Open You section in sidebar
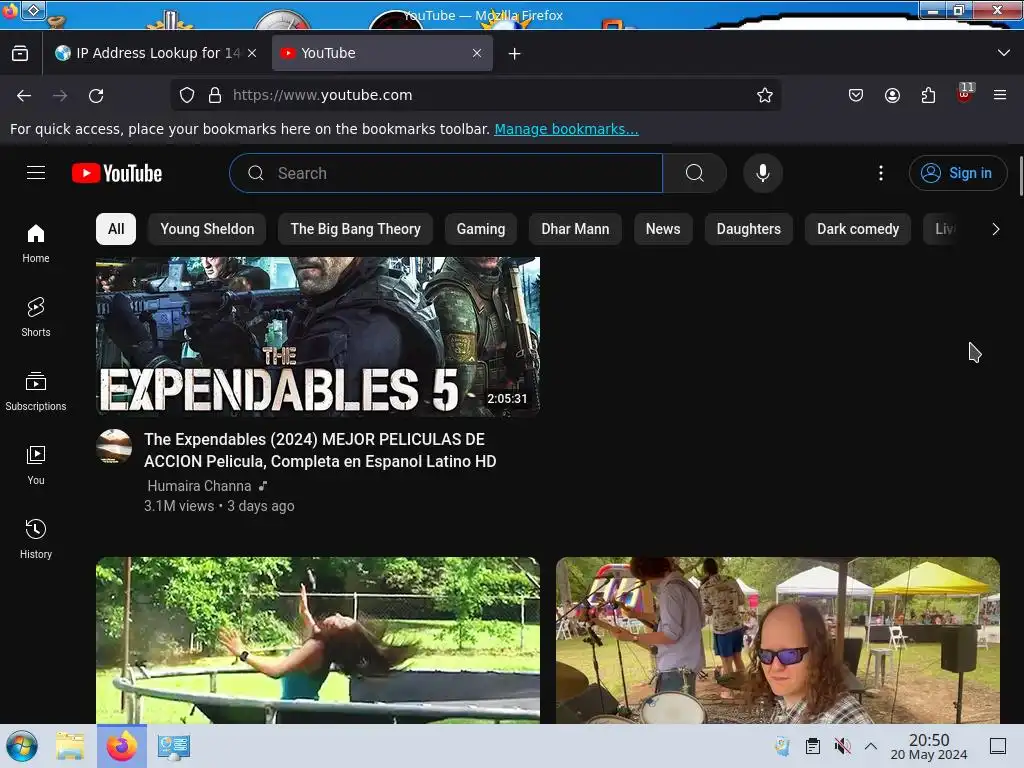This screenshot has width=1024, height=768. click(x=36, y=465)
